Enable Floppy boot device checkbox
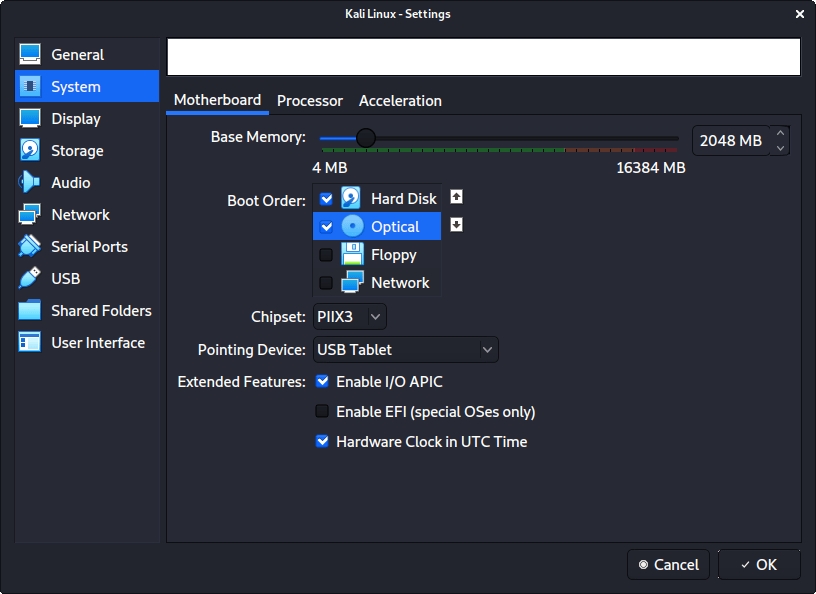The width and height of the screenshot is (816, 594). pos(326,255)
